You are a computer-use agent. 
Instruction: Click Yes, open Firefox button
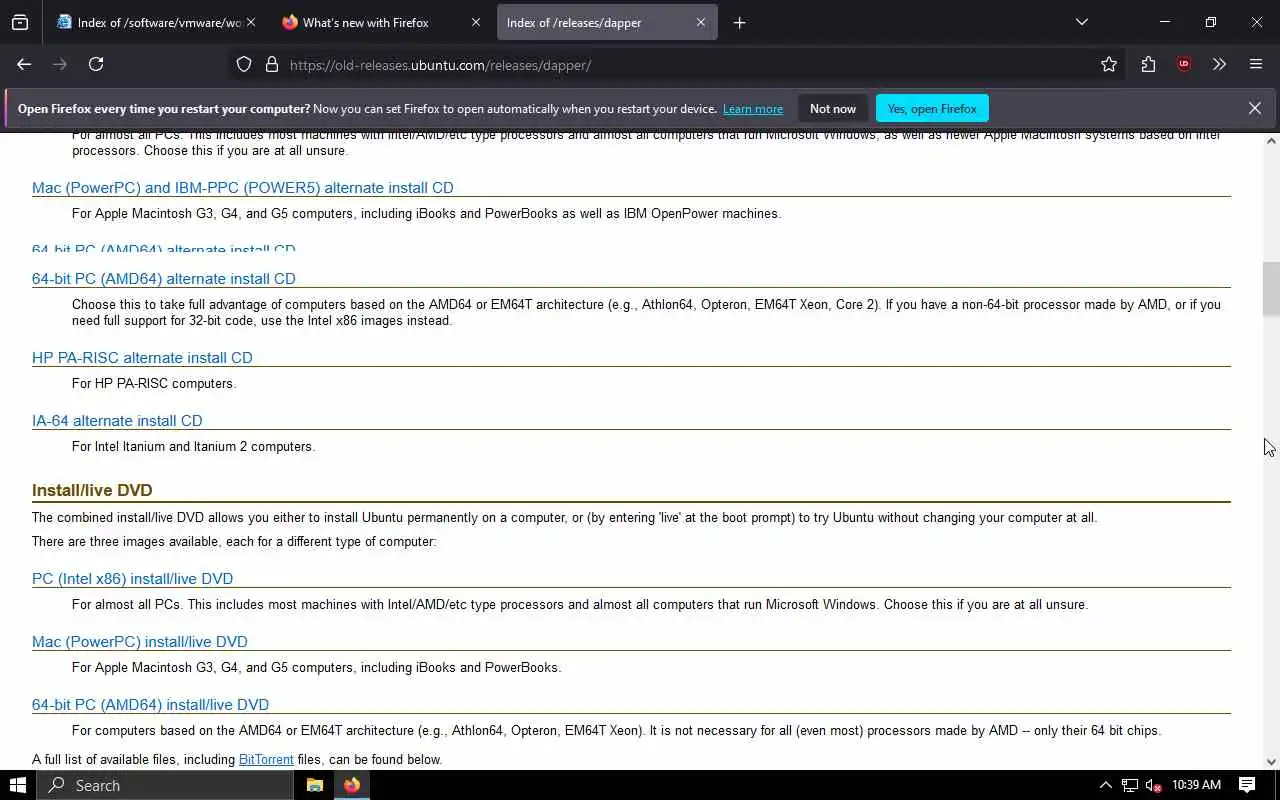tap(932, 108)
